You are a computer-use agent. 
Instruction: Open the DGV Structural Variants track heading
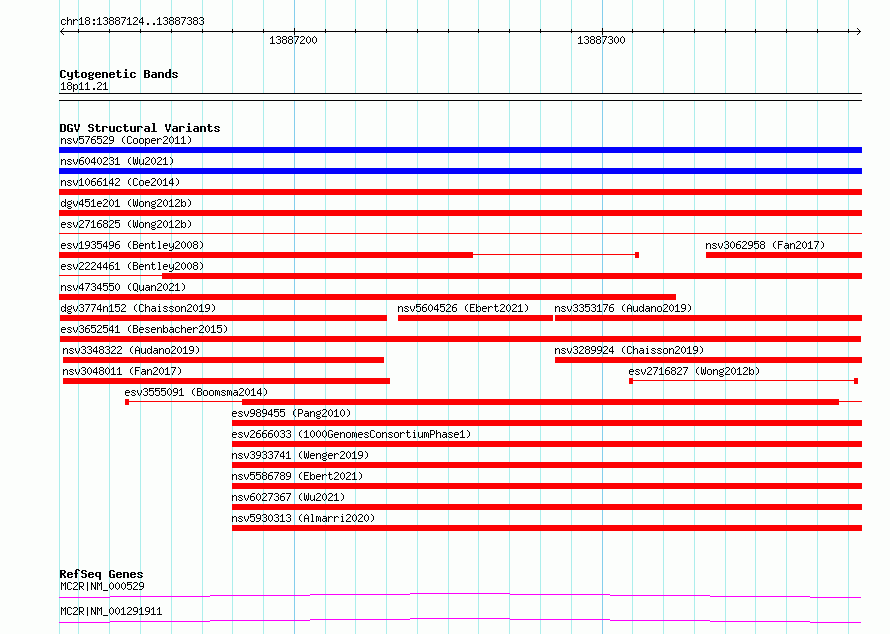140,128
